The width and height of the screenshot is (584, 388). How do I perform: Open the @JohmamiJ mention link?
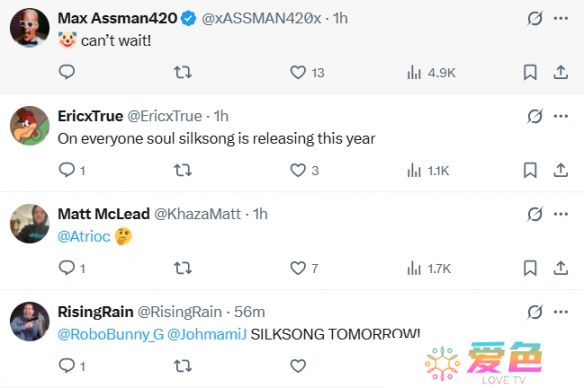coord(207,334)
